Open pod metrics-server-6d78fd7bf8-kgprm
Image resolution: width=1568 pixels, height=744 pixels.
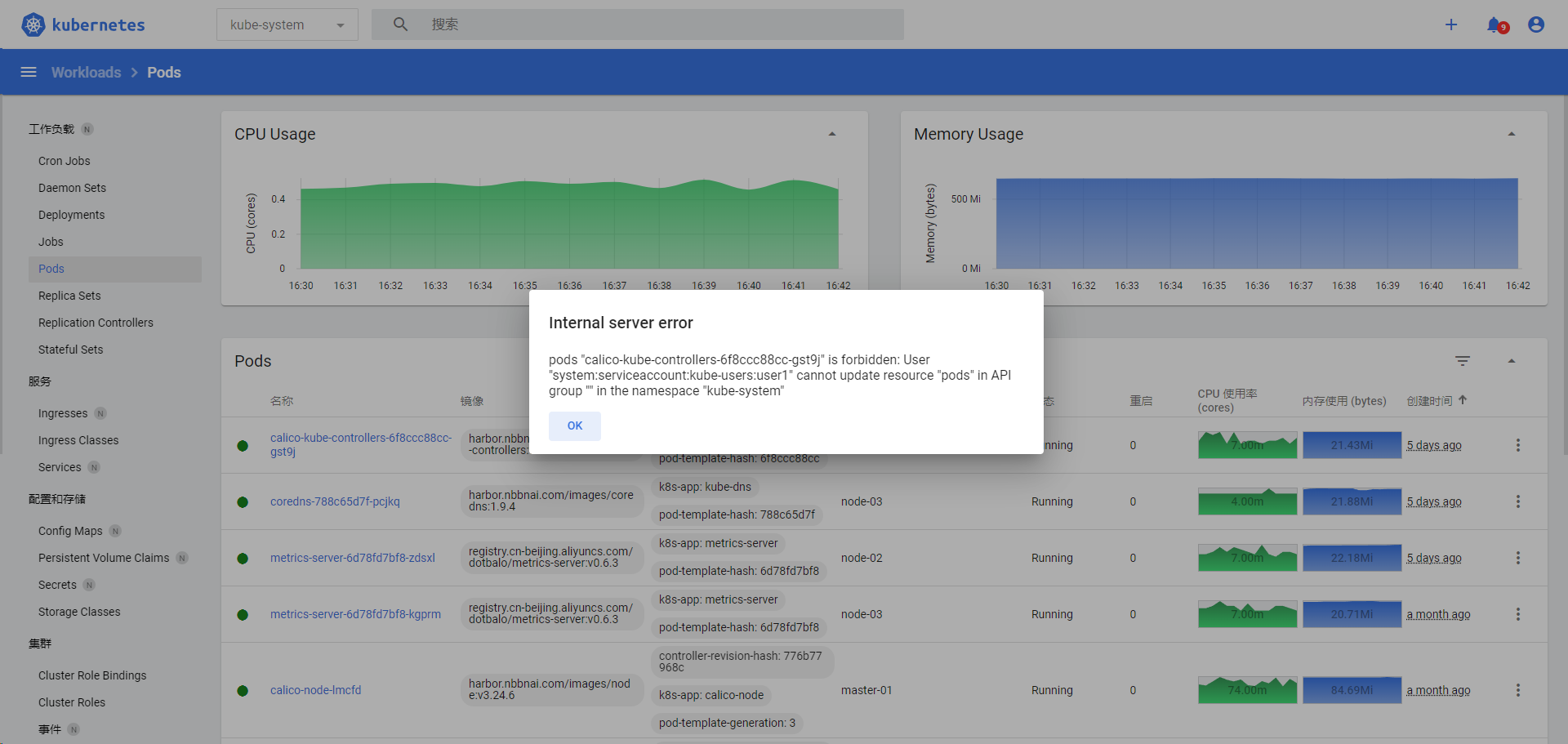click(355, 614)
